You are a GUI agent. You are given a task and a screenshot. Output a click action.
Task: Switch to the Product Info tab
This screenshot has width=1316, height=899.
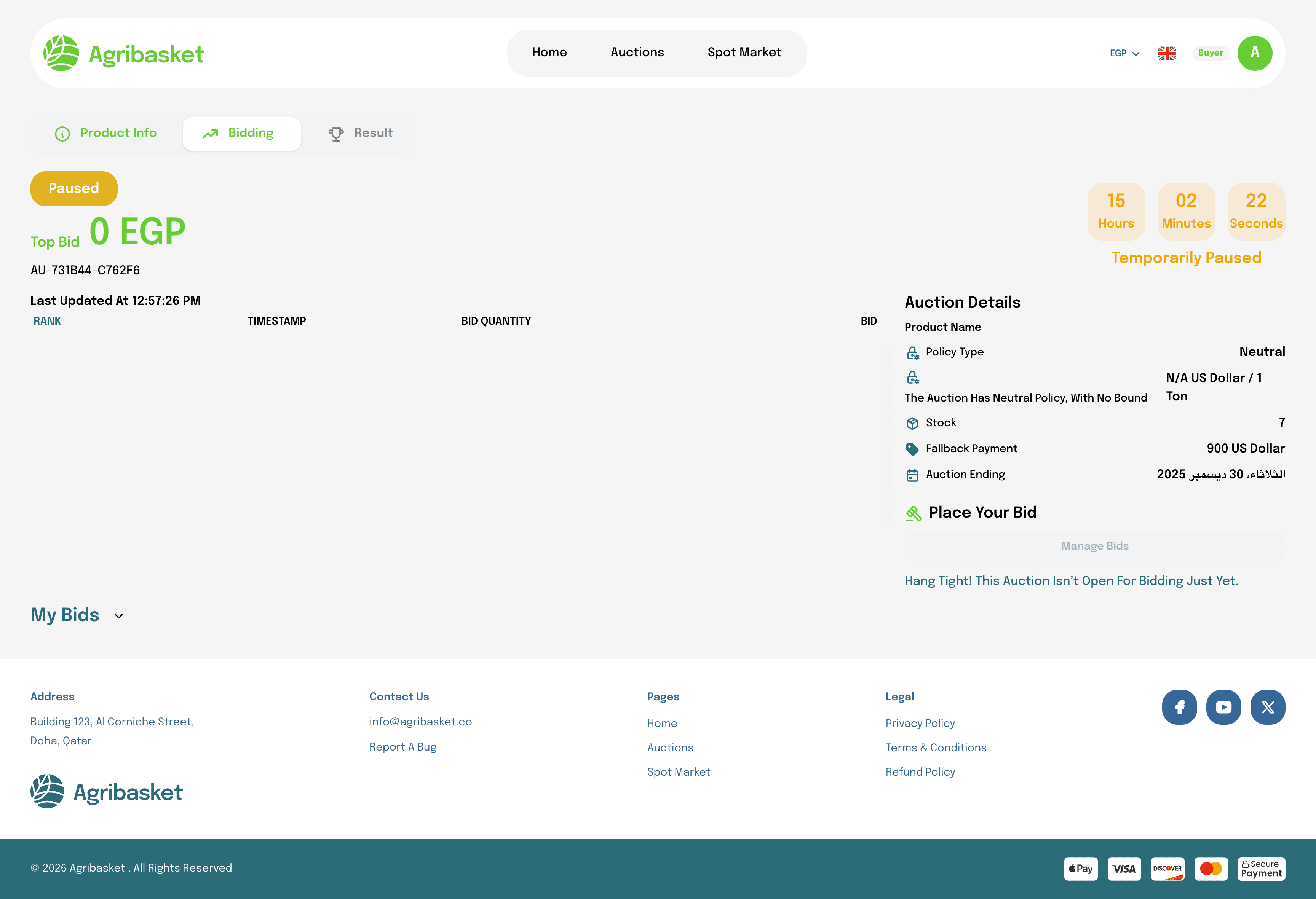tap(106, 133)
